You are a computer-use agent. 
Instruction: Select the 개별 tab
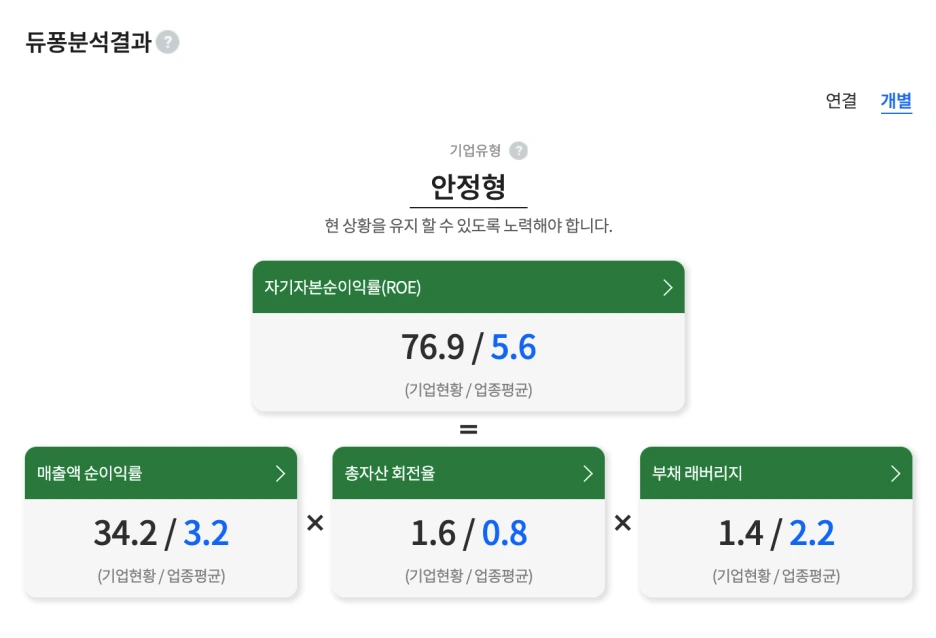tap(896, 101)
